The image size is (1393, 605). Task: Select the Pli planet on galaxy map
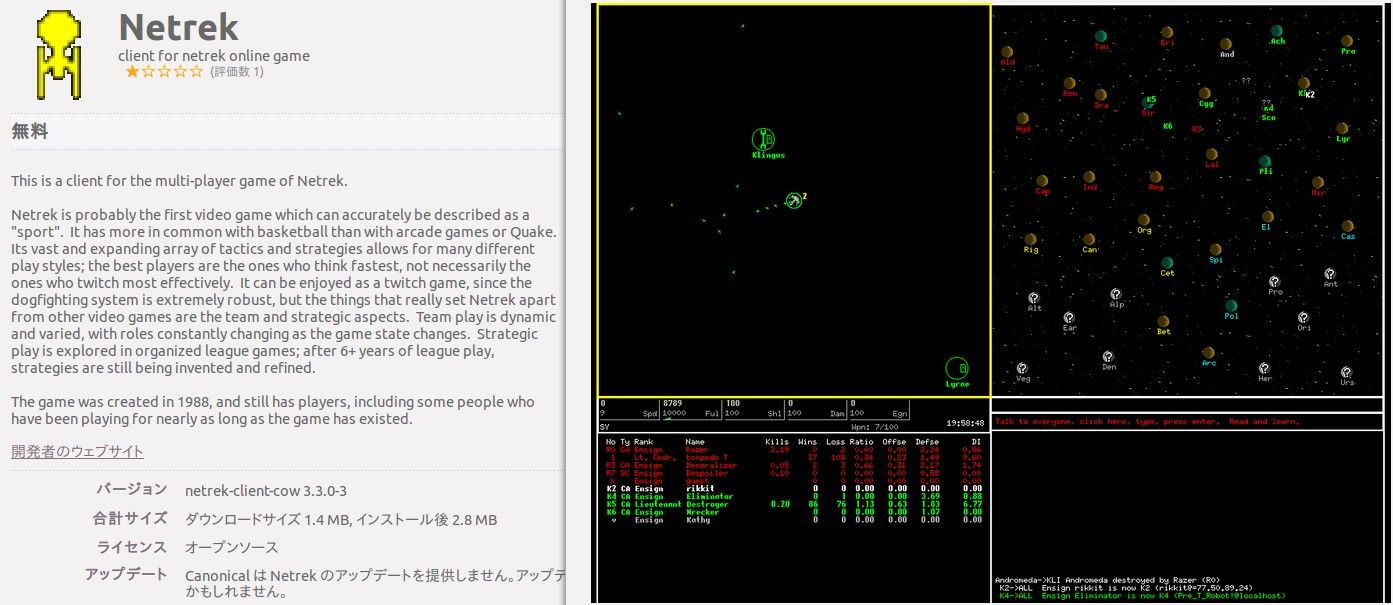1265,160
